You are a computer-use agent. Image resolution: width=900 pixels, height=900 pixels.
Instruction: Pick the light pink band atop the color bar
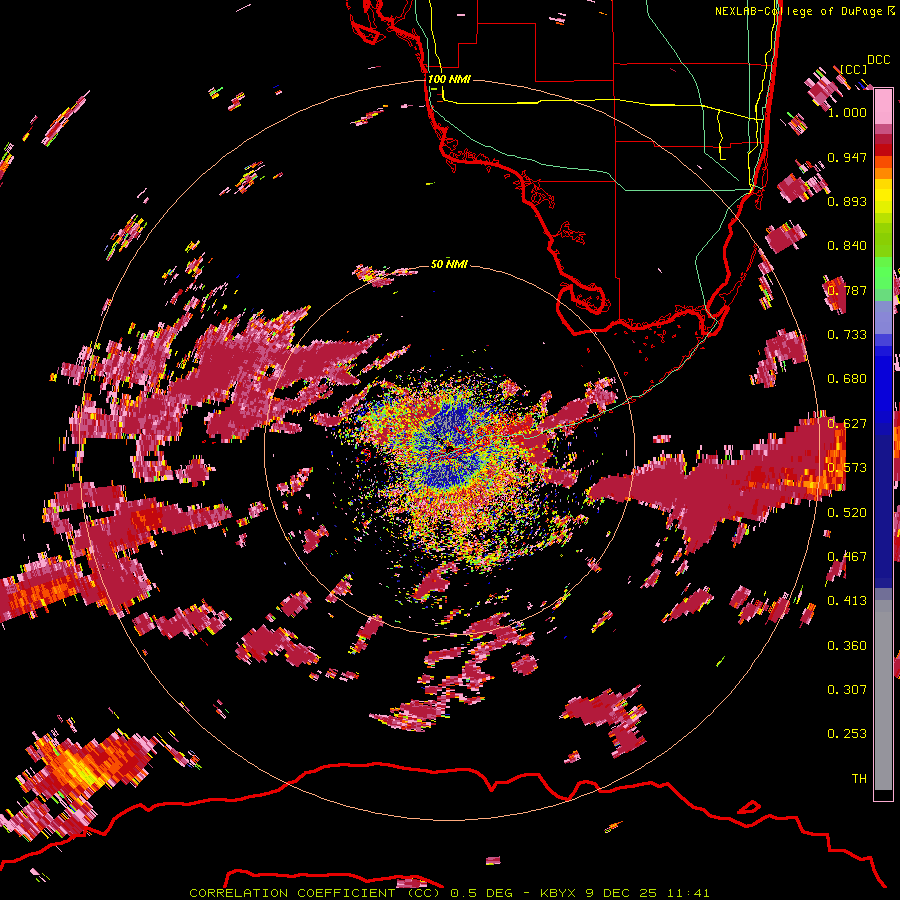(883, 107)
